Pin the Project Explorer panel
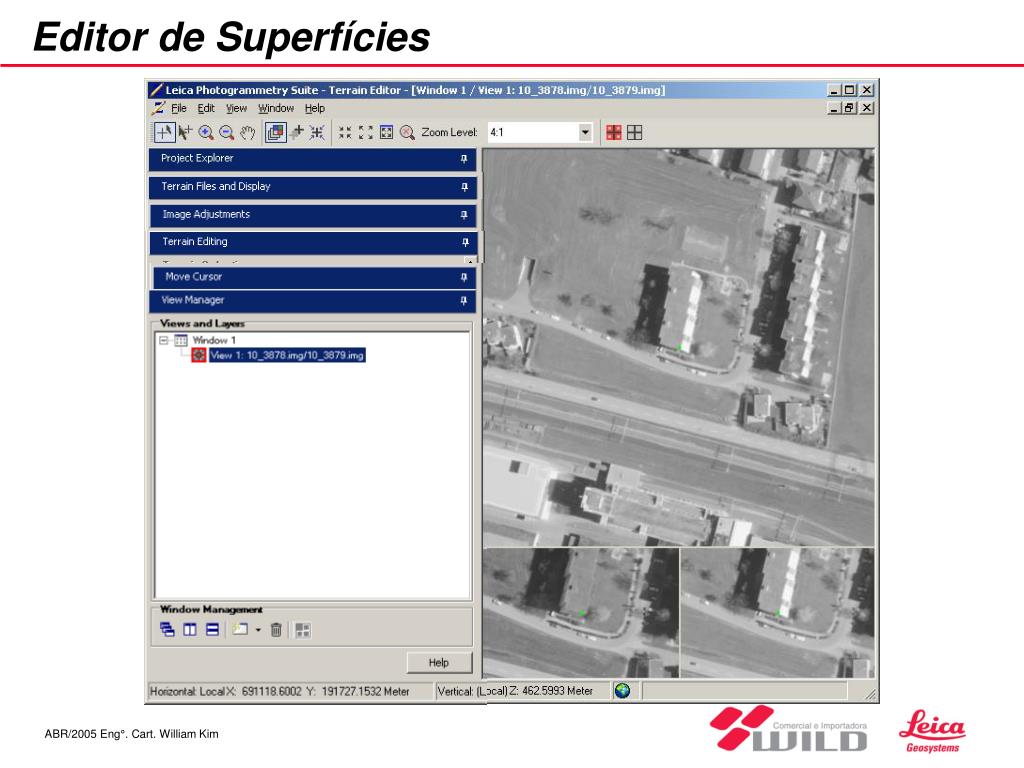The height and width of the screenshot is (768, 1024). tap(464, 159)
